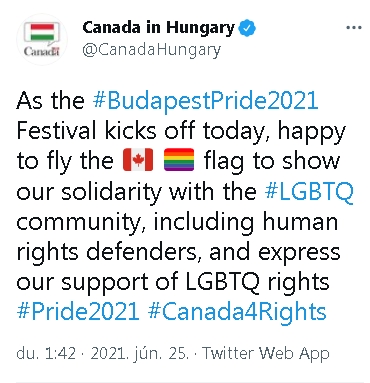Open the #Canada4Rights hashtag link
Screen dimensions: 370x383
(237, 312)
